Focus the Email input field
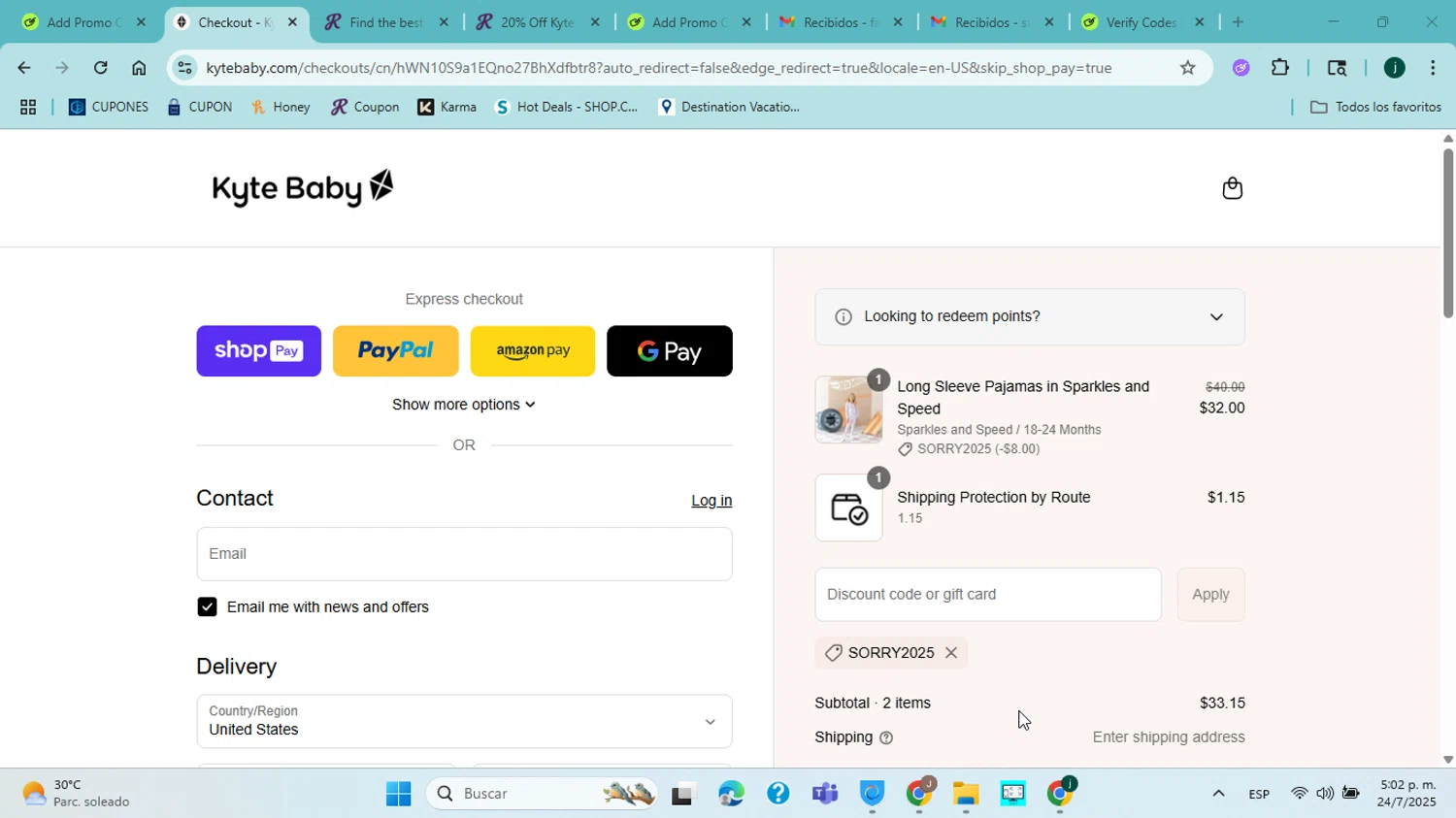 [x=464, y=554]
